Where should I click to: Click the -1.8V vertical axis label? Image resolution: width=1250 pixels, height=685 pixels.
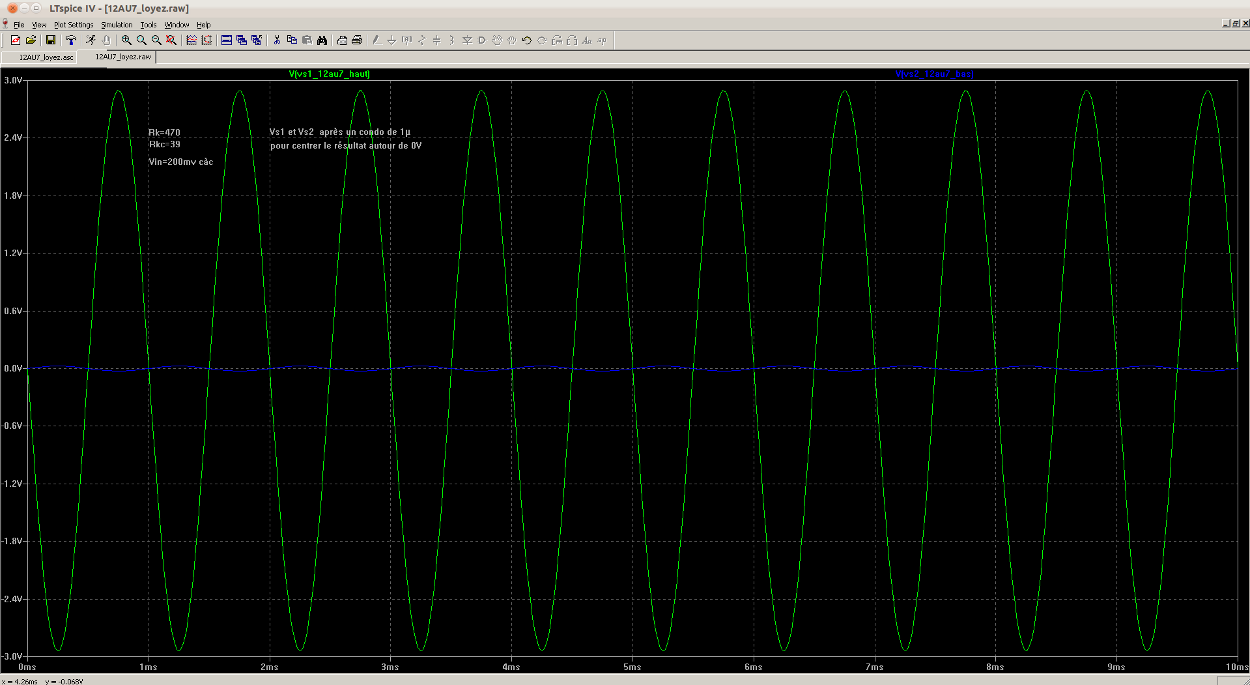point(13,541)
